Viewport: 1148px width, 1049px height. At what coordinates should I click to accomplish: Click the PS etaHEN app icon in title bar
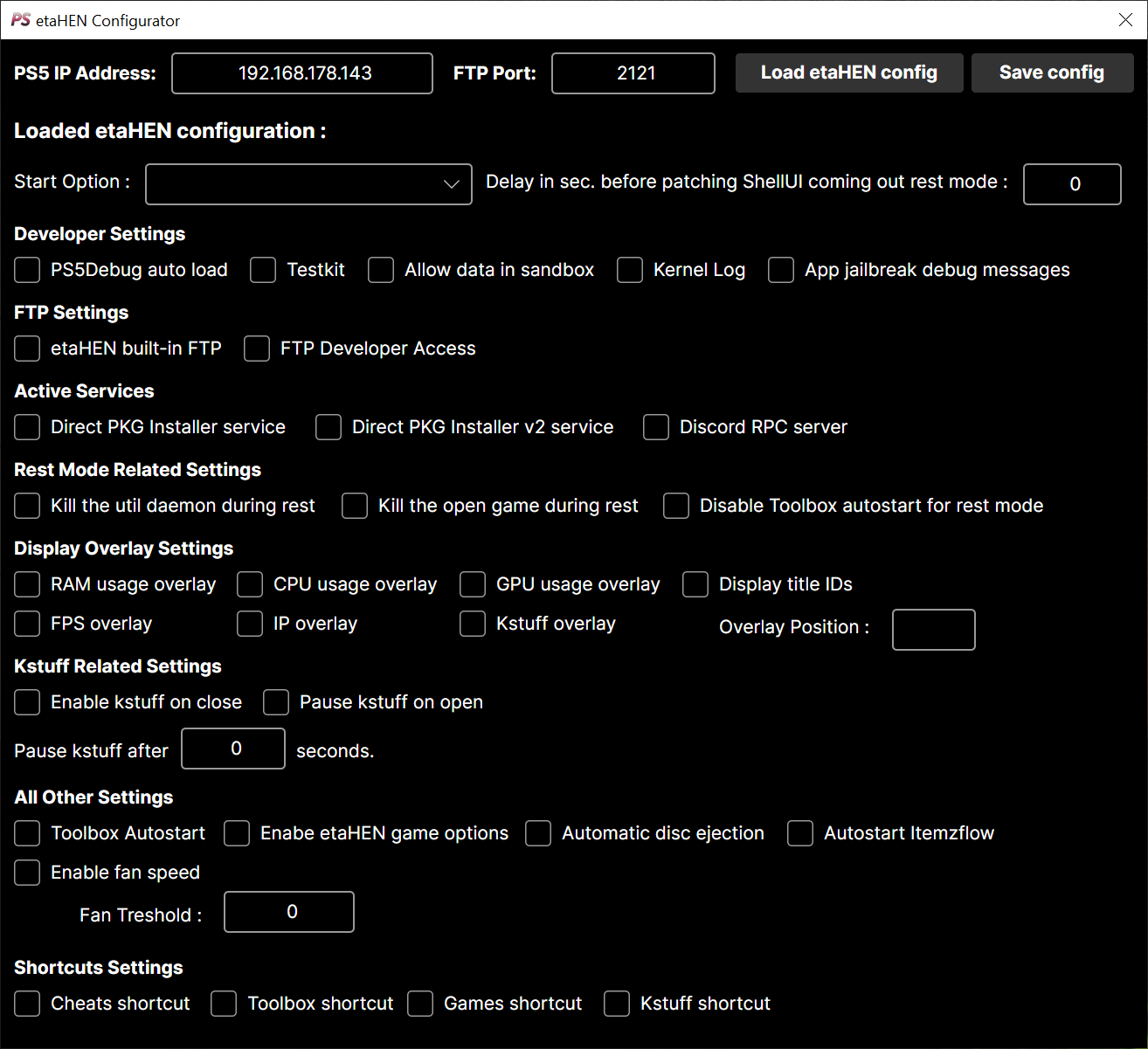pyautogui.click(x=21, y=20)
